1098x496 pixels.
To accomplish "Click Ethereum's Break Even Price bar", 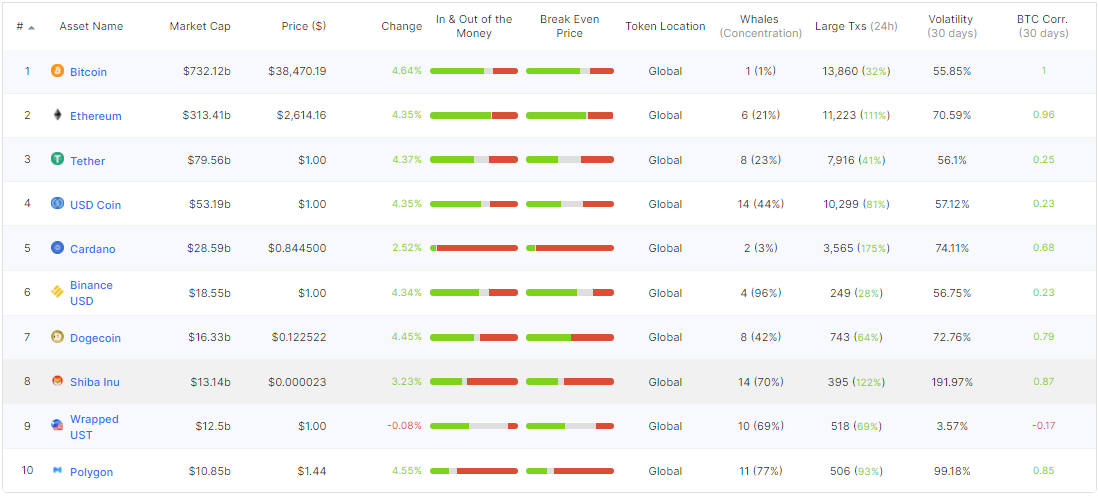I will (570, 116).
